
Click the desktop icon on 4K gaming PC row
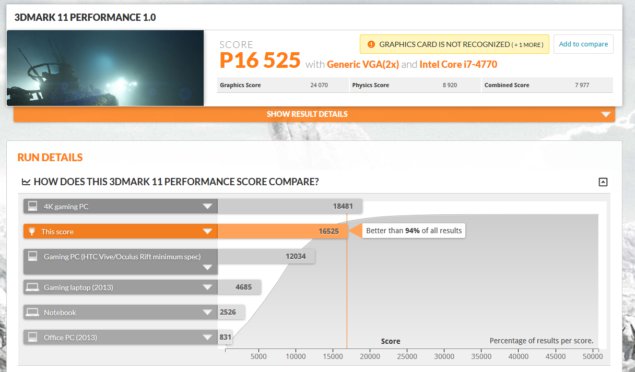pos(32,206)
